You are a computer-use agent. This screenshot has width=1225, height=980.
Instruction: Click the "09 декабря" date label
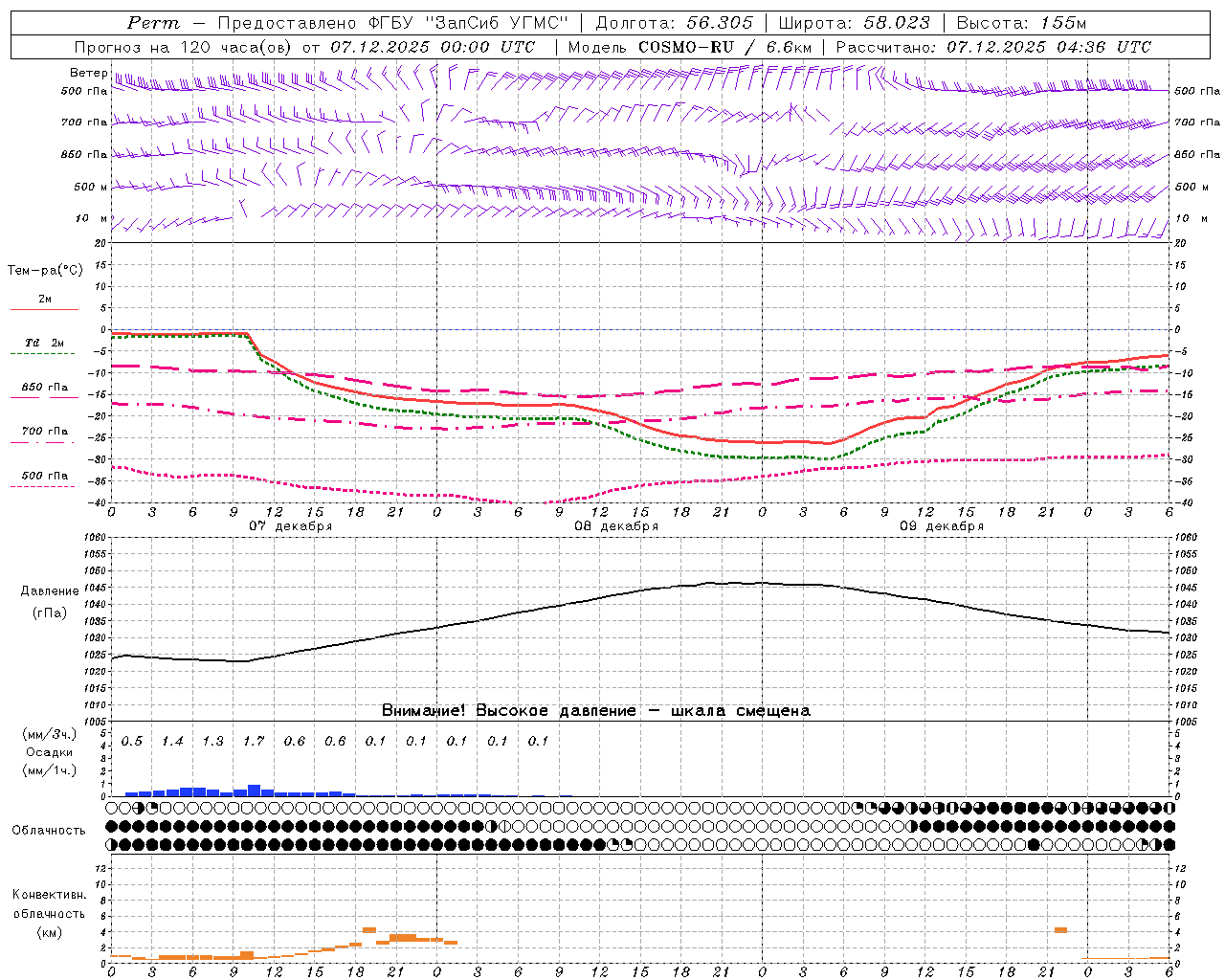[x=942, y=526]
